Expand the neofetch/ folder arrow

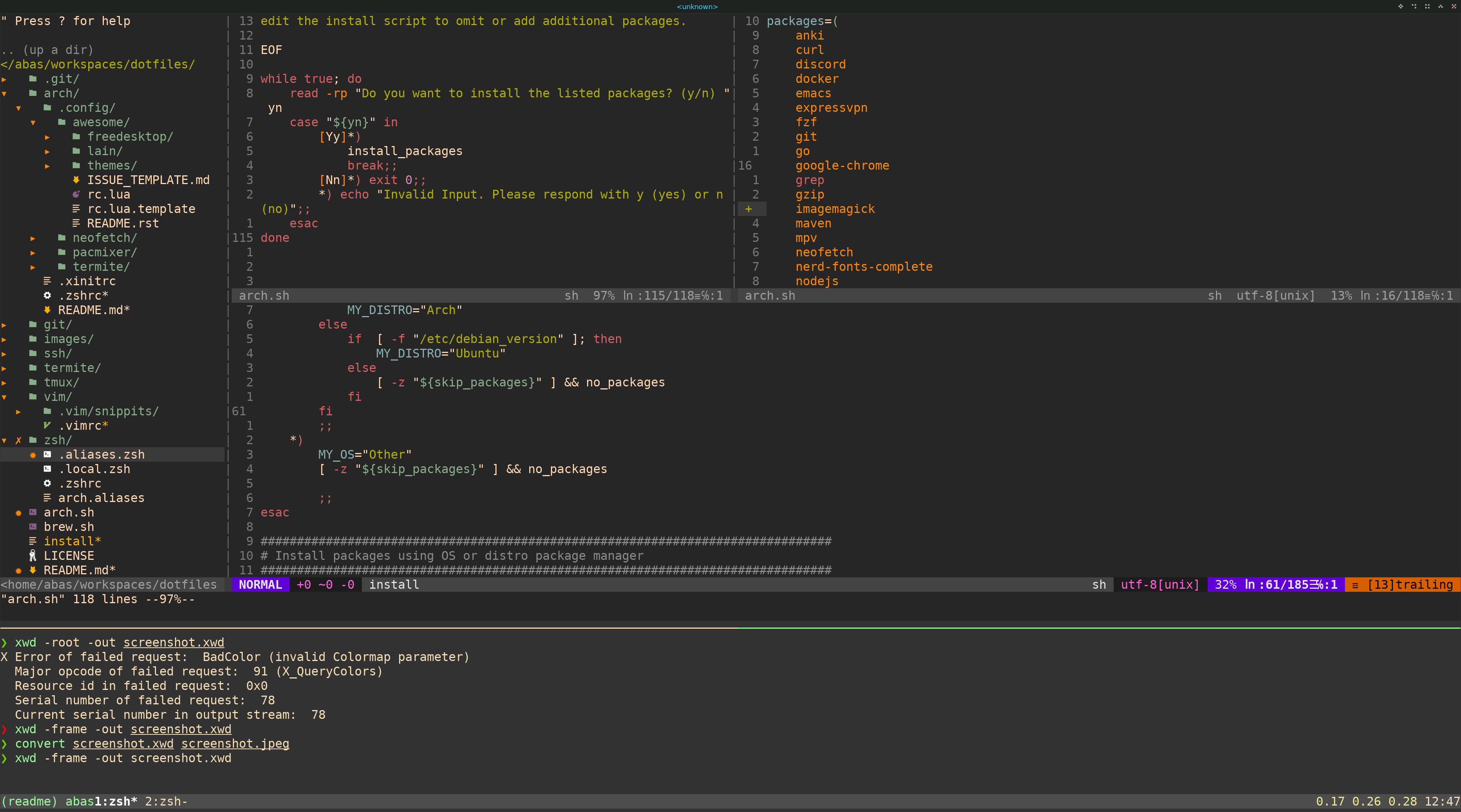33,238
